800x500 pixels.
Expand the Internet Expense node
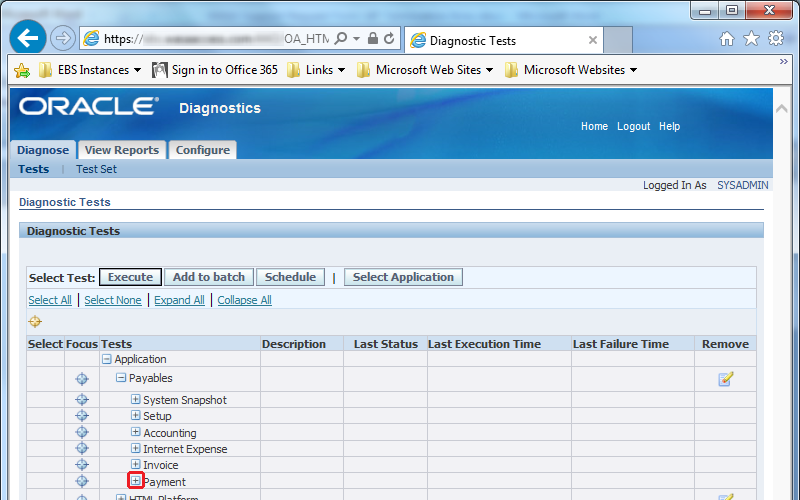135,448
